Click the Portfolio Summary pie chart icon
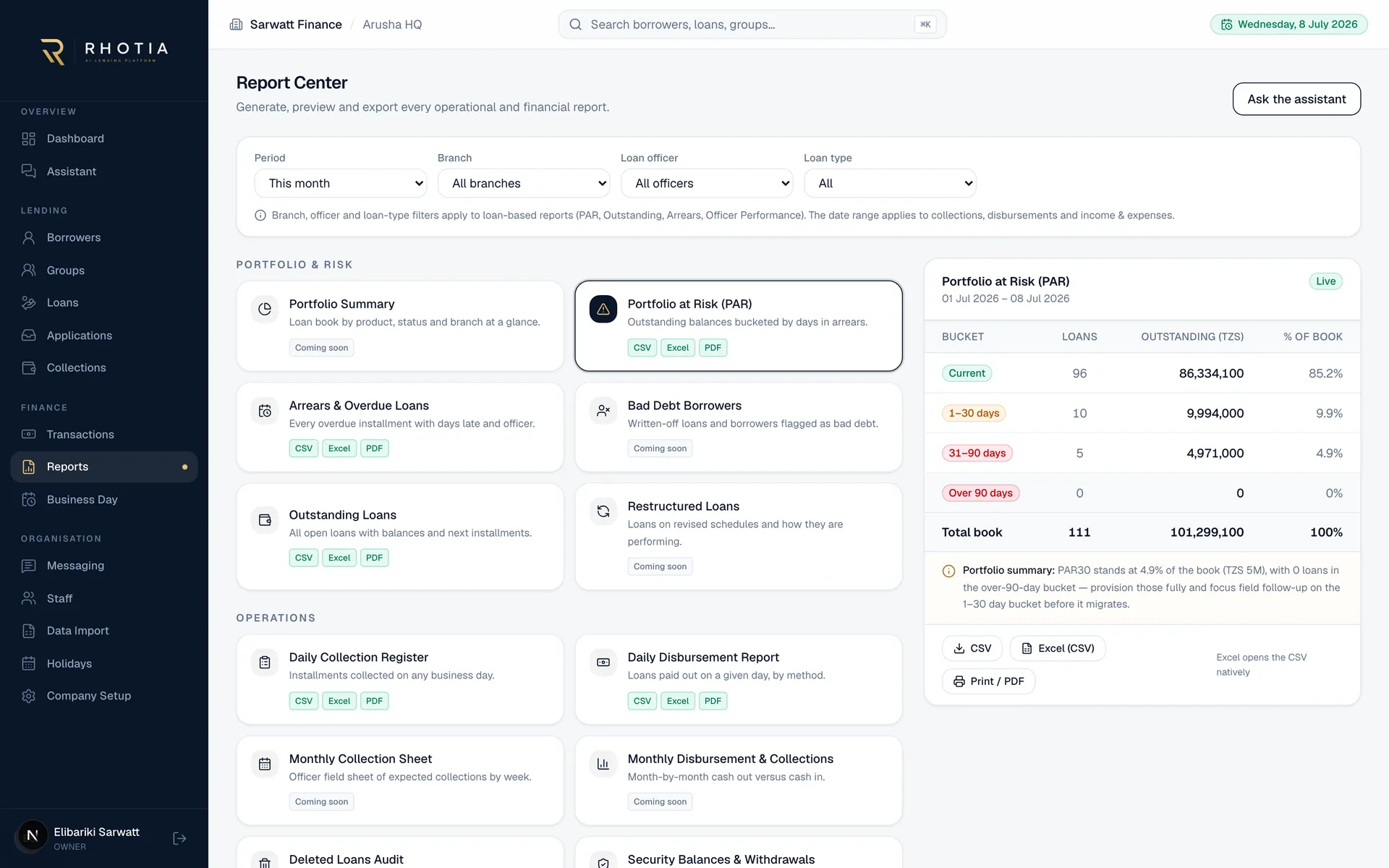Image resolution: width=1389 pixels, height=868 pixels. [265, 310]
